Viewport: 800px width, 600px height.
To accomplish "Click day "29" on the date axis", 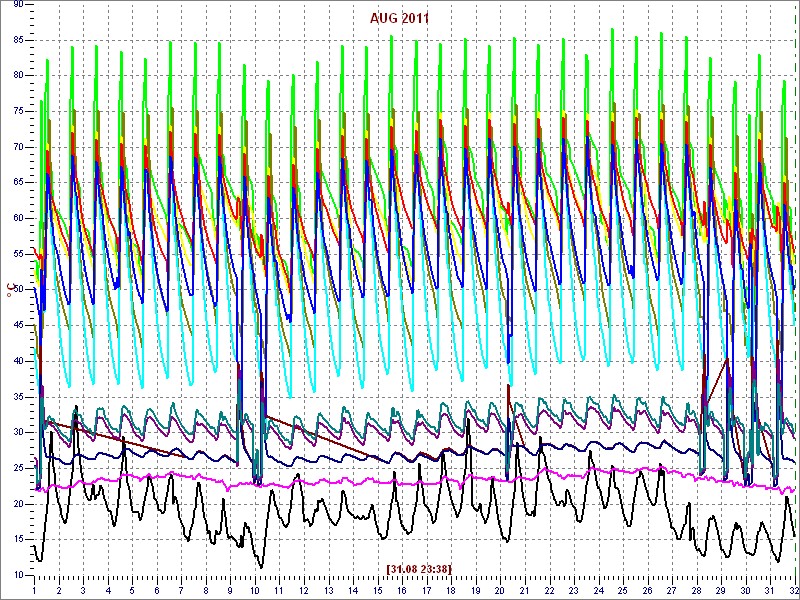I will 720,590.
